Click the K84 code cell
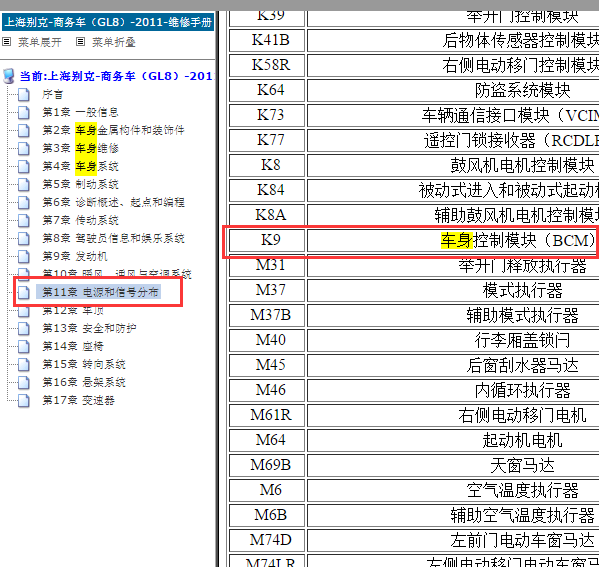This screenshot has height=567, width=599. (x=267, y=190)
